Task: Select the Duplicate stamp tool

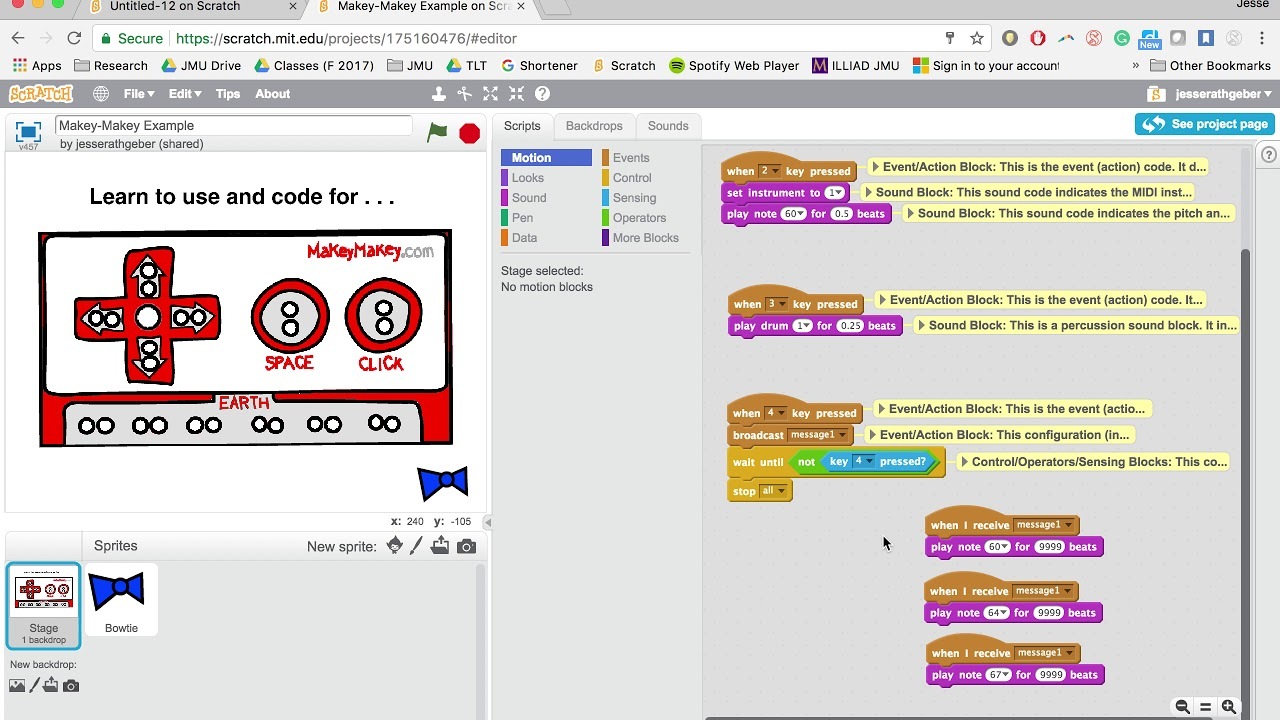Action: coord(438,94)
